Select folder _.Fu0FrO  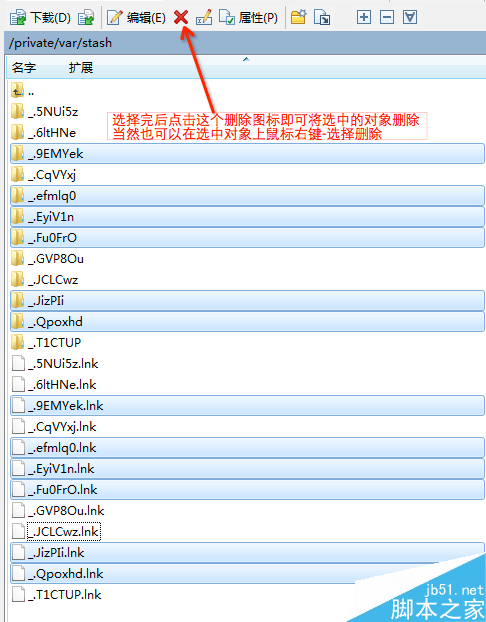point(247,238)
